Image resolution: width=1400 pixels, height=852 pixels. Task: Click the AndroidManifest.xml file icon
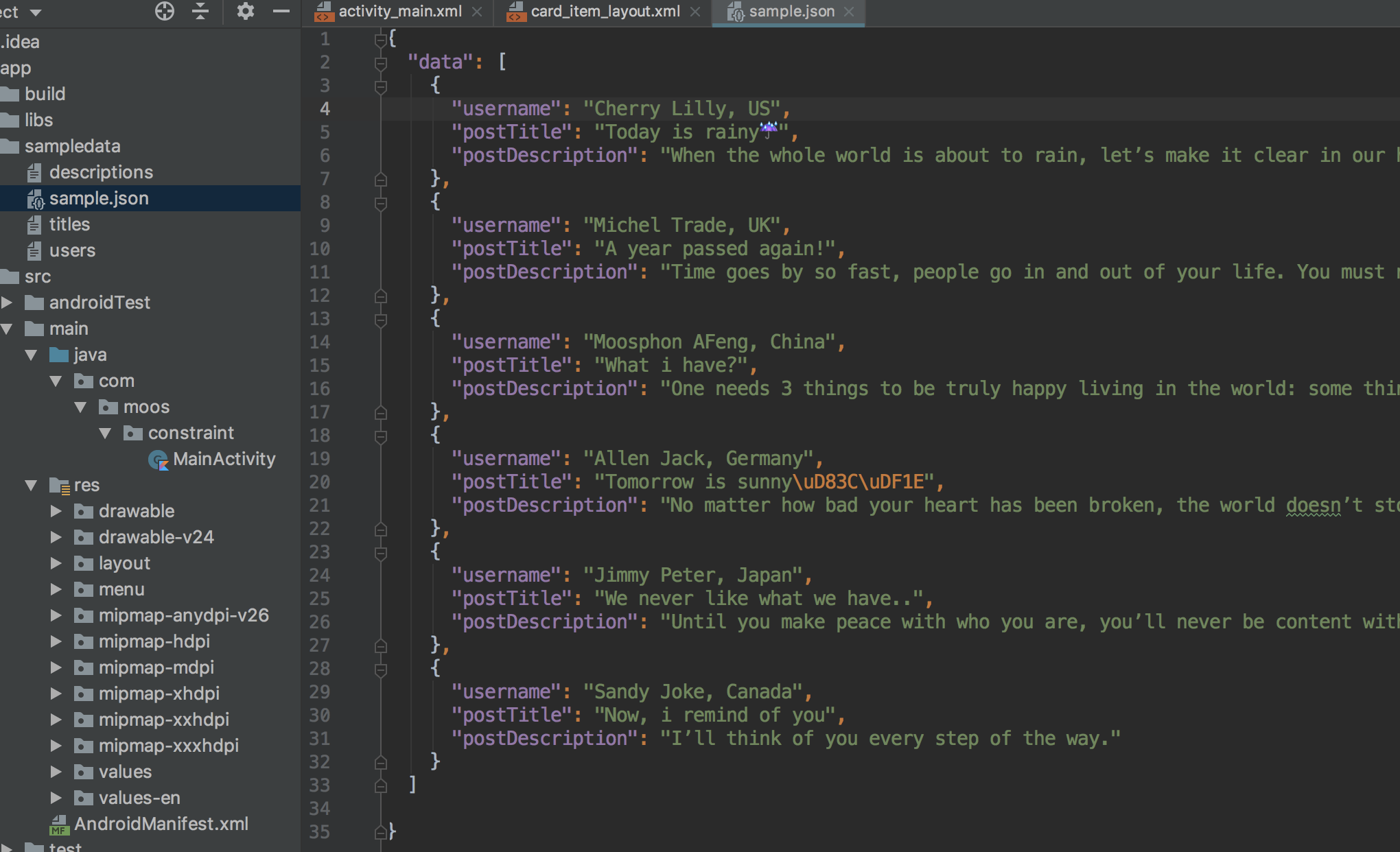[59, 825]
